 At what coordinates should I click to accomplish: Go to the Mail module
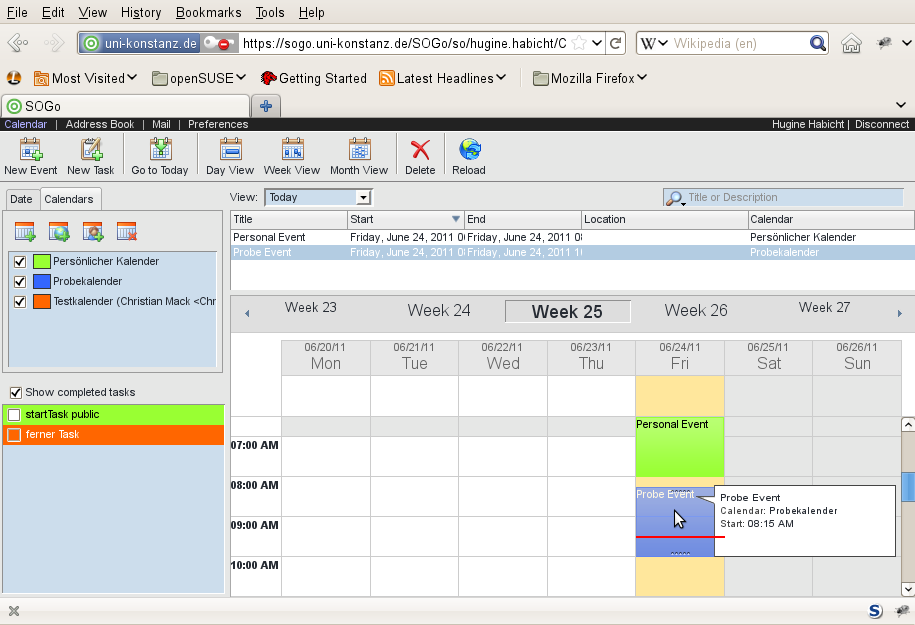[x=161, y=124]
